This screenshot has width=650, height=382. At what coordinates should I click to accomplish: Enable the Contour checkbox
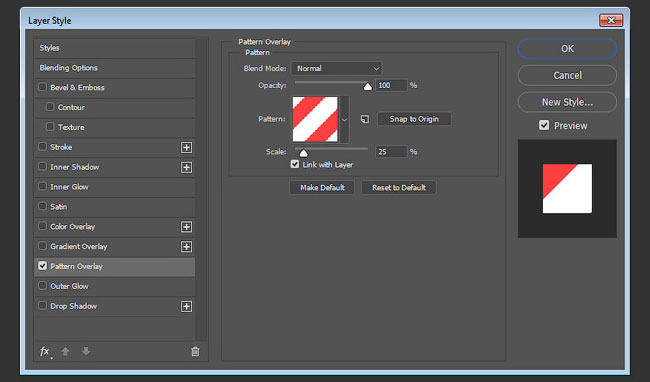pos(50,107)
